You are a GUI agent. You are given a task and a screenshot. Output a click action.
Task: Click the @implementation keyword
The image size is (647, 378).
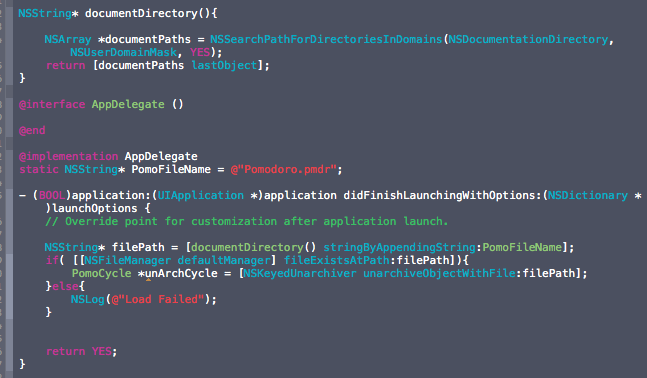68,156
